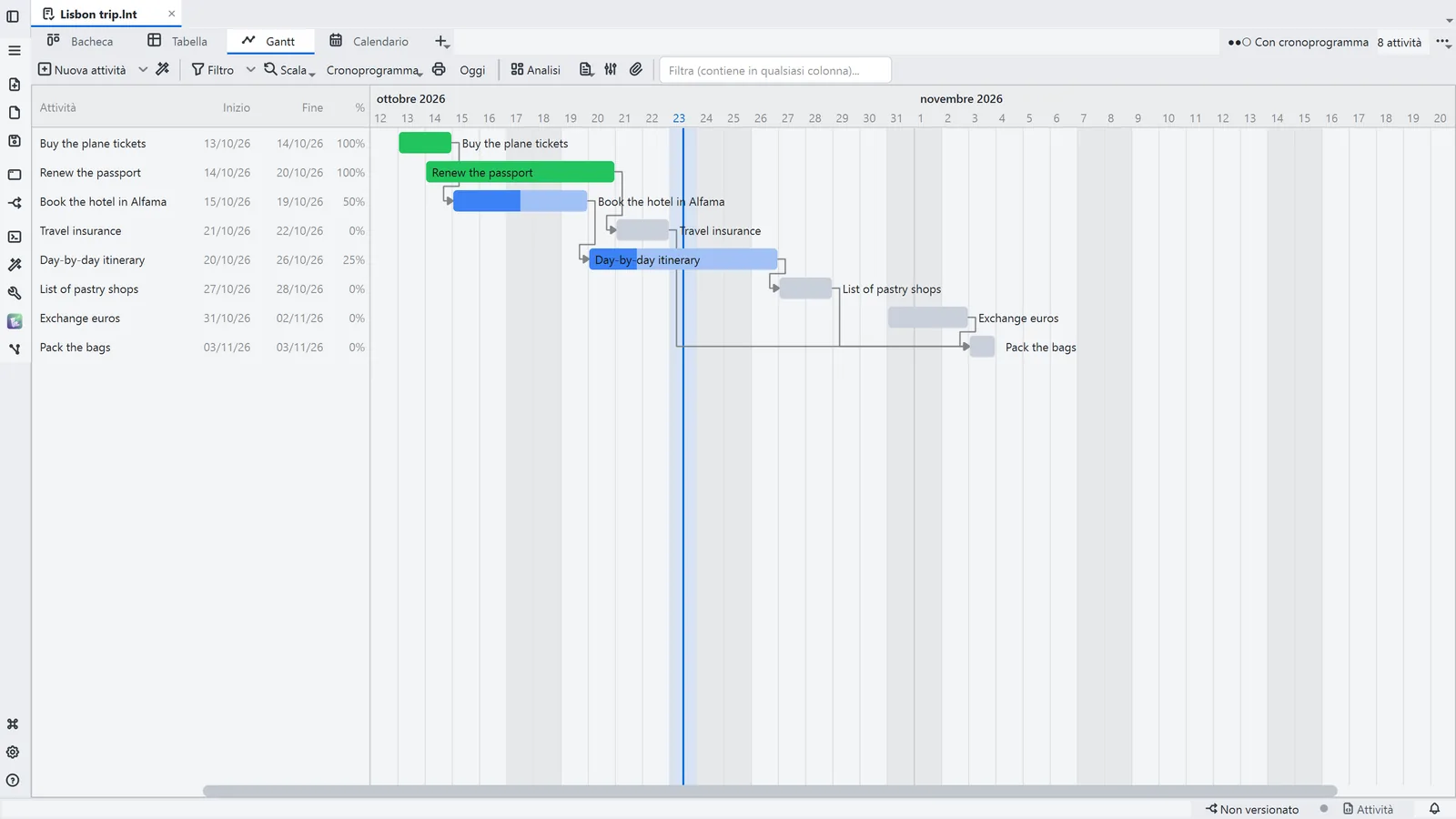
Task: Switch to the Bacheca tab
Action: click(x=80, y=41)
